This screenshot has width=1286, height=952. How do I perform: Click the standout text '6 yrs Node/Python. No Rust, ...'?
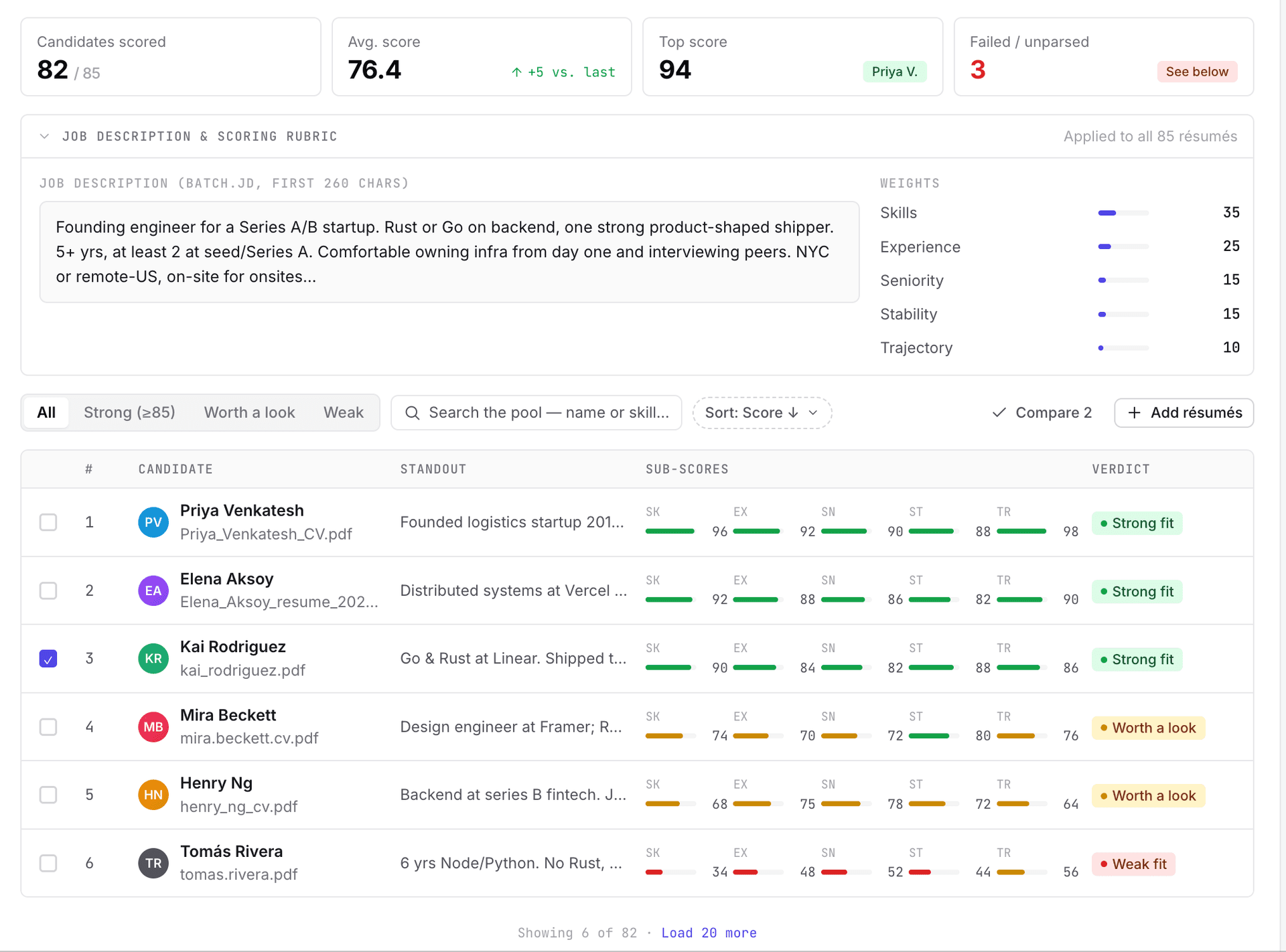[x=511, y=863]
